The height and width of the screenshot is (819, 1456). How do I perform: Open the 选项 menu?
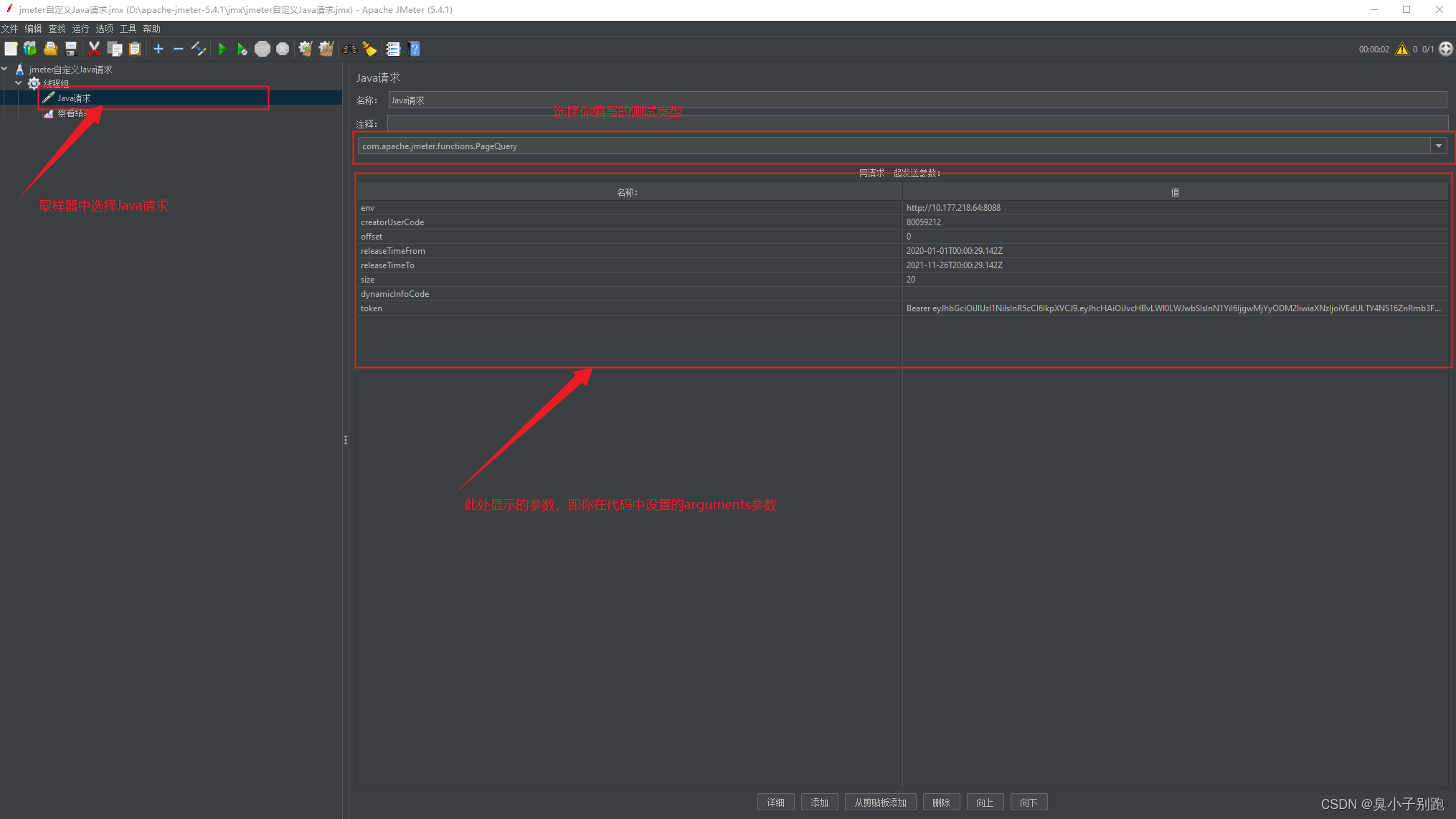[x=105, y=29]
